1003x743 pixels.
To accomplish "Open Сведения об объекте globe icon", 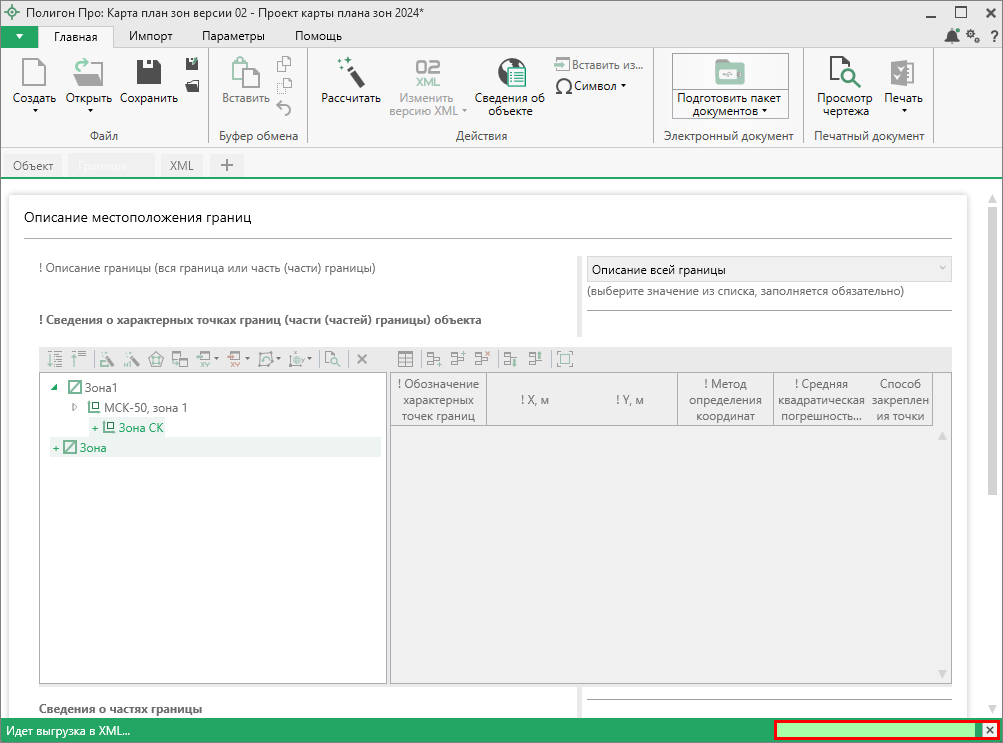I will 510,73.
